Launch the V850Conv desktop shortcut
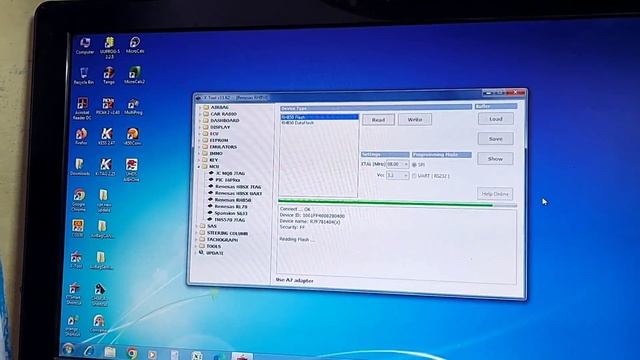Image resolution: width=640 pixels, height=360 pixels. [132, 136]
